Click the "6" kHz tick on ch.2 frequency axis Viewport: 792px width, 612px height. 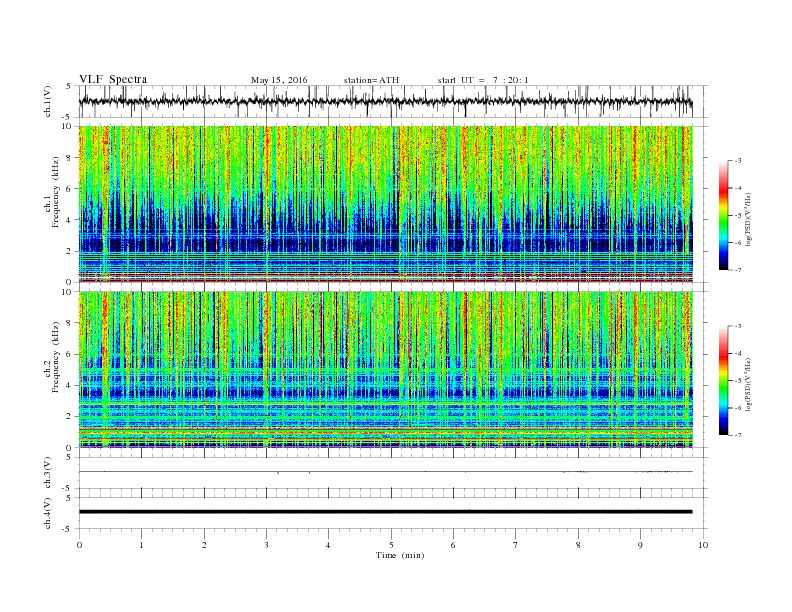[70, 354]
